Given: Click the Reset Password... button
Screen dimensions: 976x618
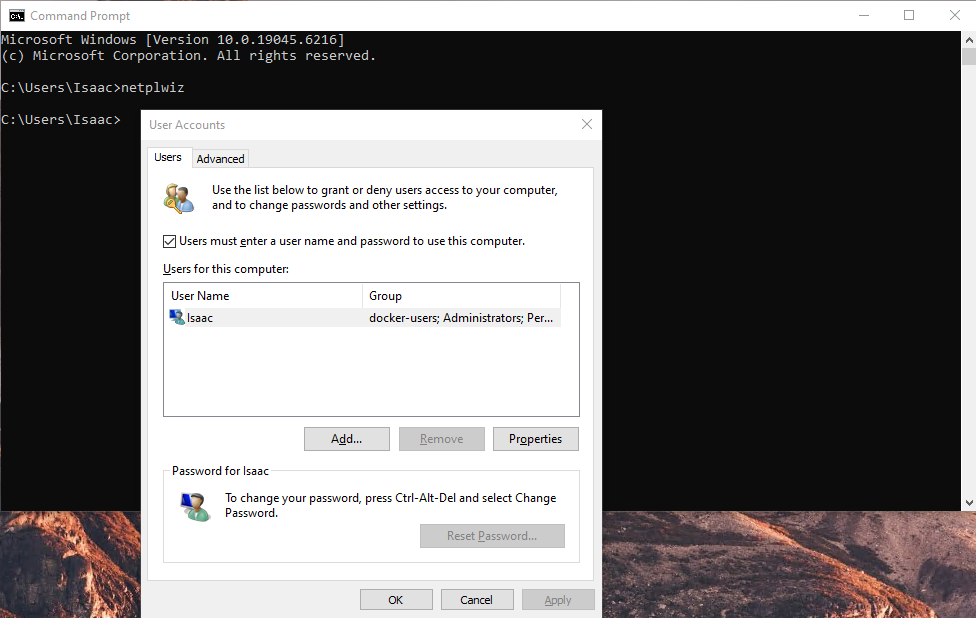Looking at the screenshot, I should tap(492, 536).
